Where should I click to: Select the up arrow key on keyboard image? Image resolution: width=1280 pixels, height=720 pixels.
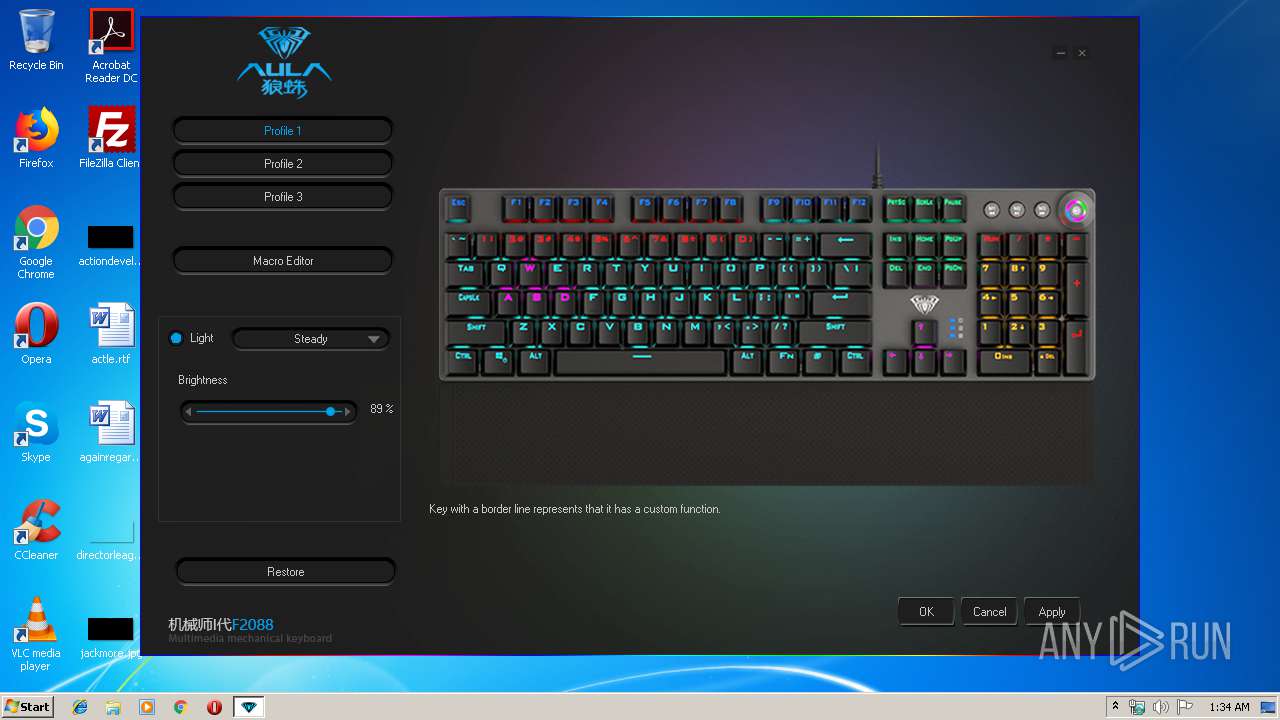[x=922, y=331]
